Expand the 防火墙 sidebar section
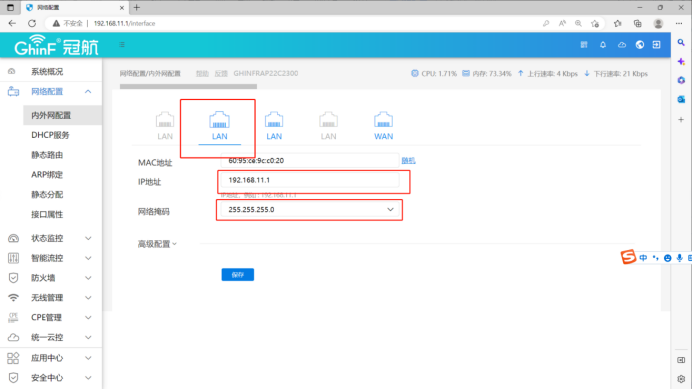The width and height of the screenshot is (692, 389). [88, 278]
